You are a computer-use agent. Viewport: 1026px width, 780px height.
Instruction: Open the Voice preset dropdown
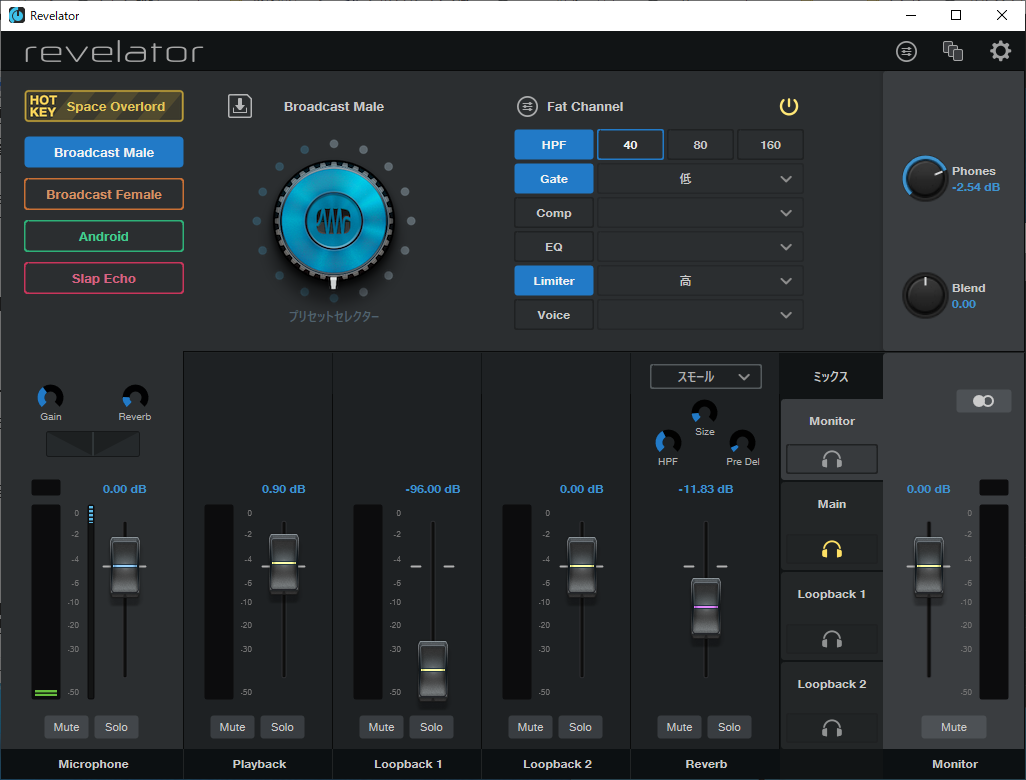tap(700, 315)
